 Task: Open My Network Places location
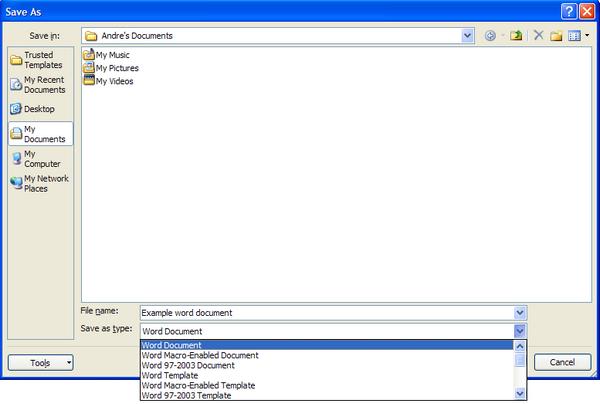41,184
